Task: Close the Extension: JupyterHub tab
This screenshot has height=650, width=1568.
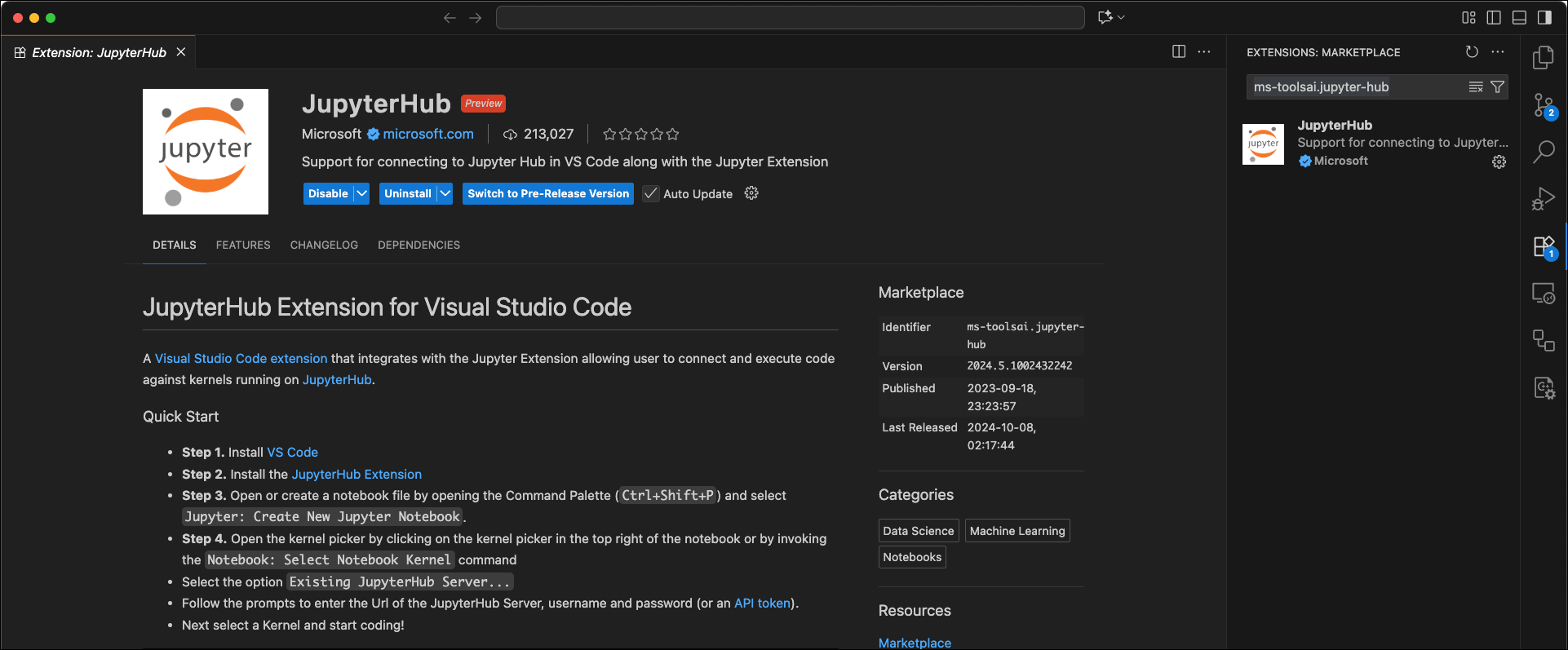Action: (x=181, y=52)
